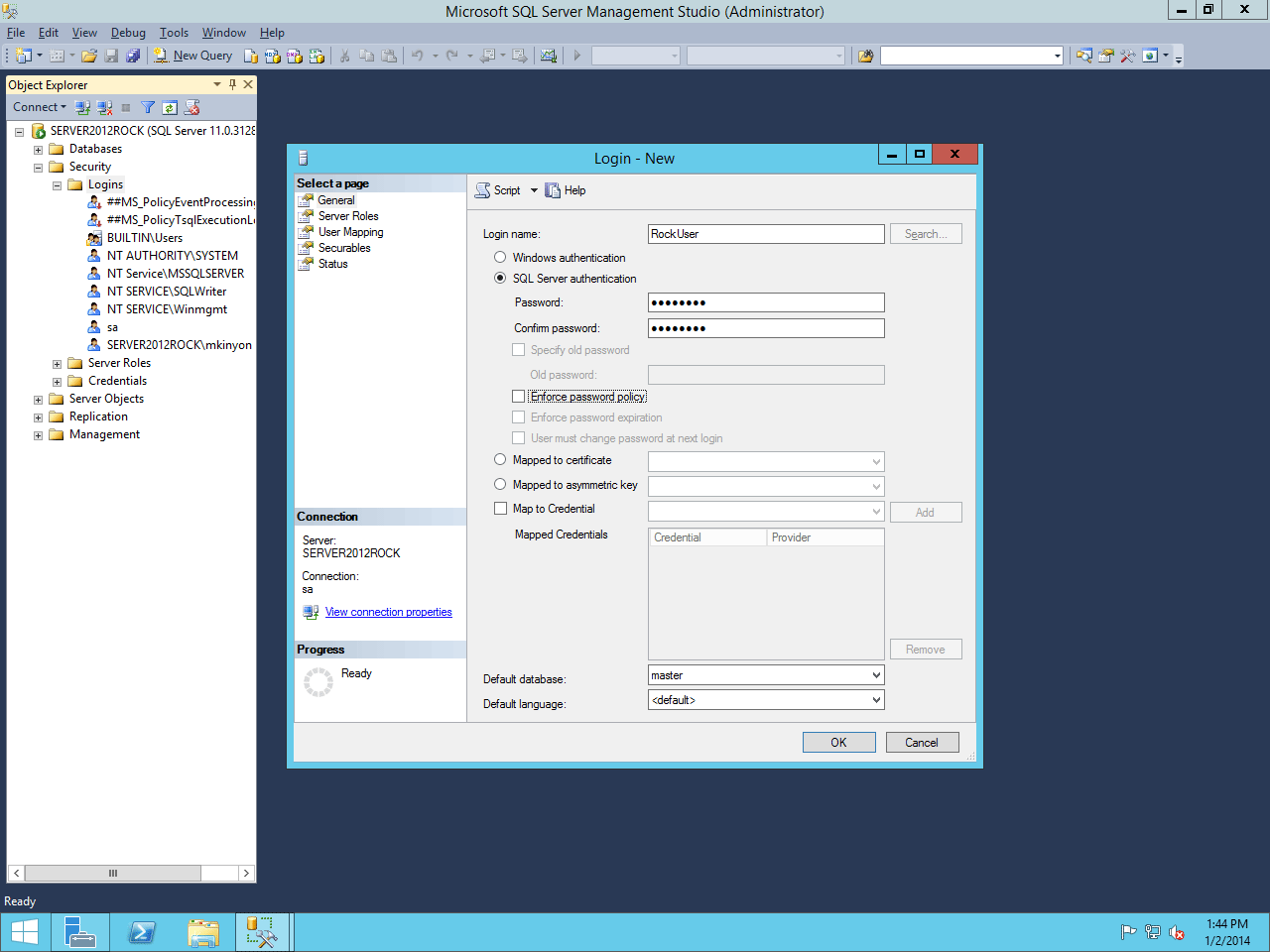Select the Status page
Screen dimensions: 1270x952
(x=332, y=264)
